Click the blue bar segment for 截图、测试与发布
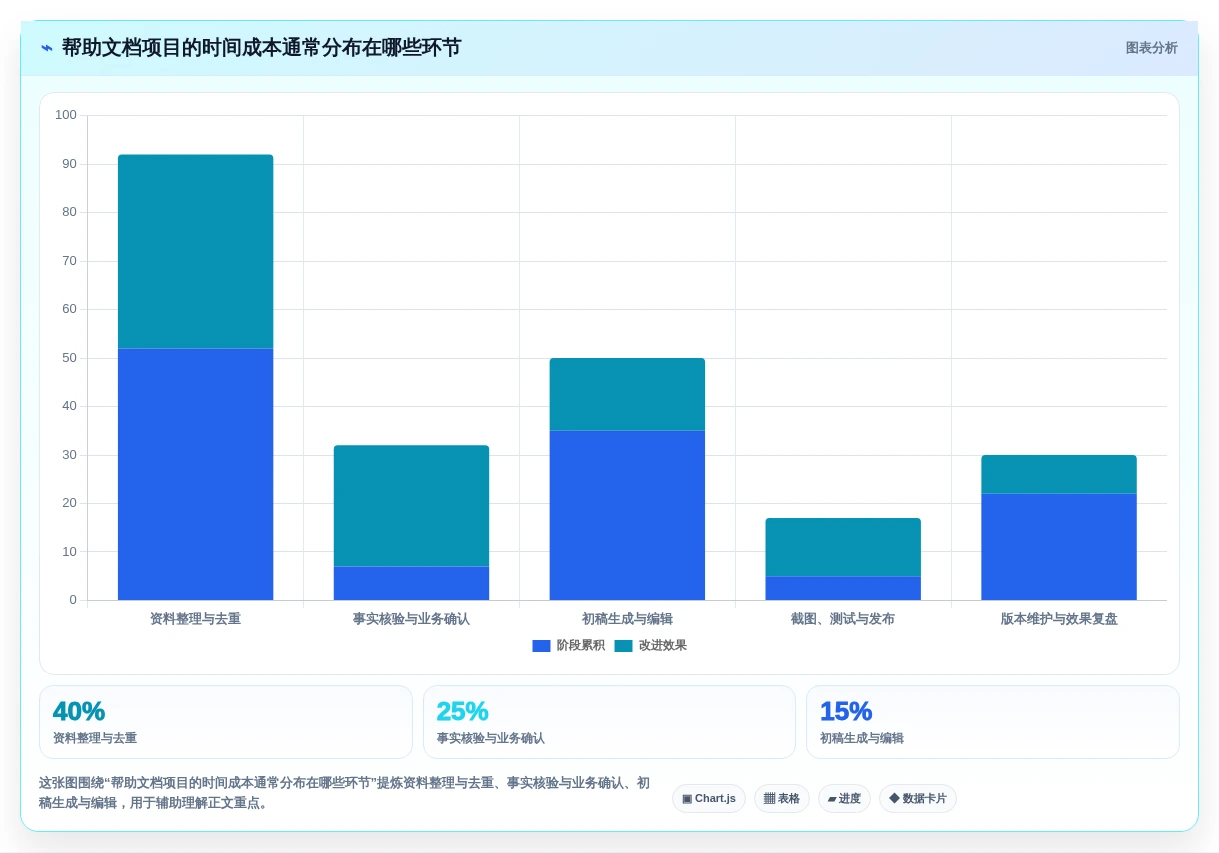The width and height of the screenshot is (1219, 853). point(843,588)
